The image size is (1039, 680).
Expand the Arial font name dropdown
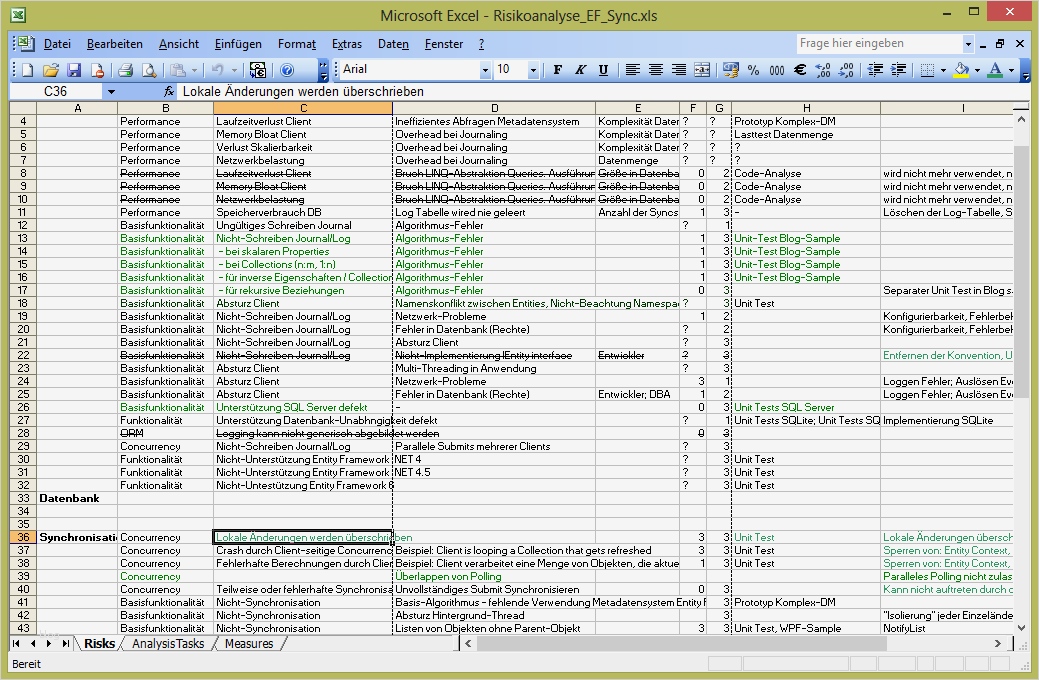[x=485, y=70]
